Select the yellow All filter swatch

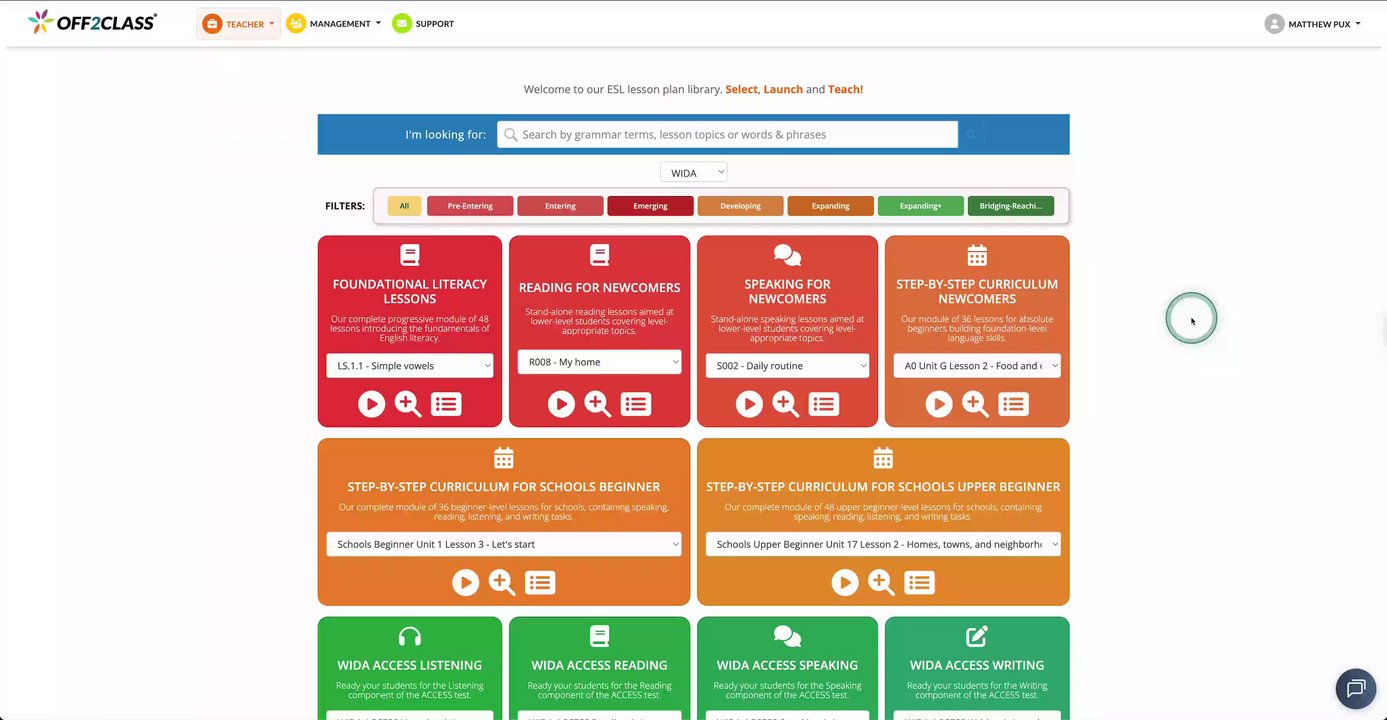tap(404, 206)
